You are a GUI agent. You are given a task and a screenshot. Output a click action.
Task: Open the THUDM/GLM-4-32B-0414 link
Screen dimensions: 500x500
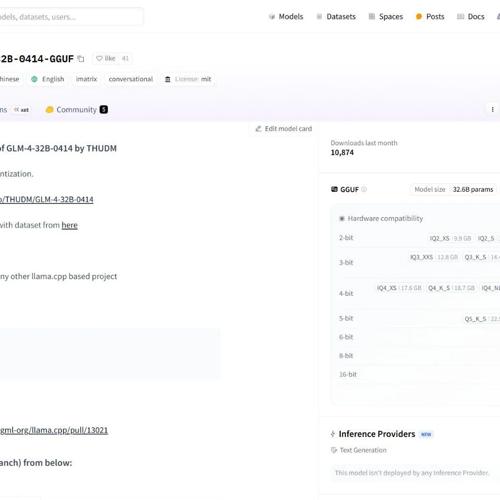[47, 199]
